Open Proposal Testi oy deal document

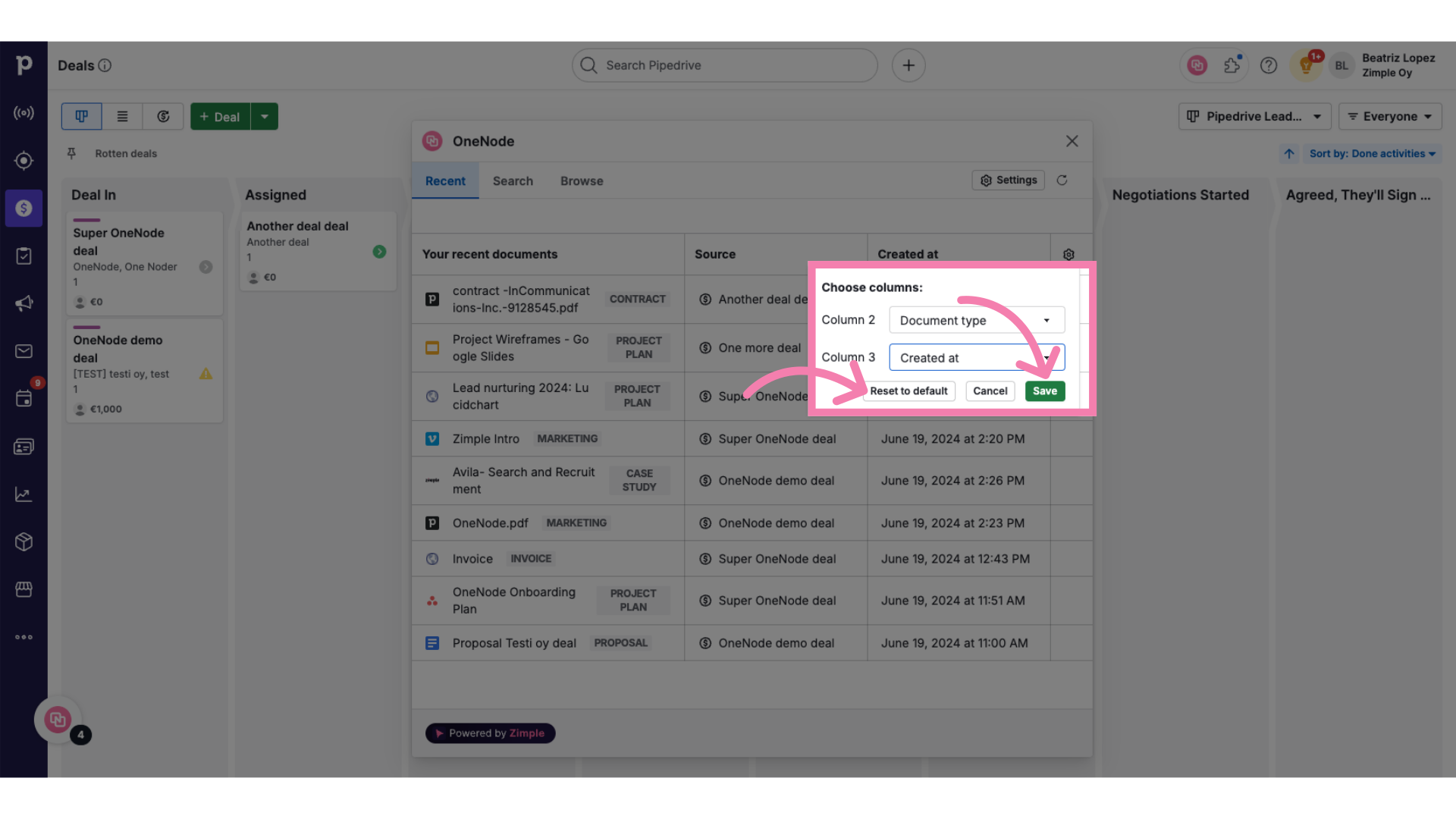(514, 643)
